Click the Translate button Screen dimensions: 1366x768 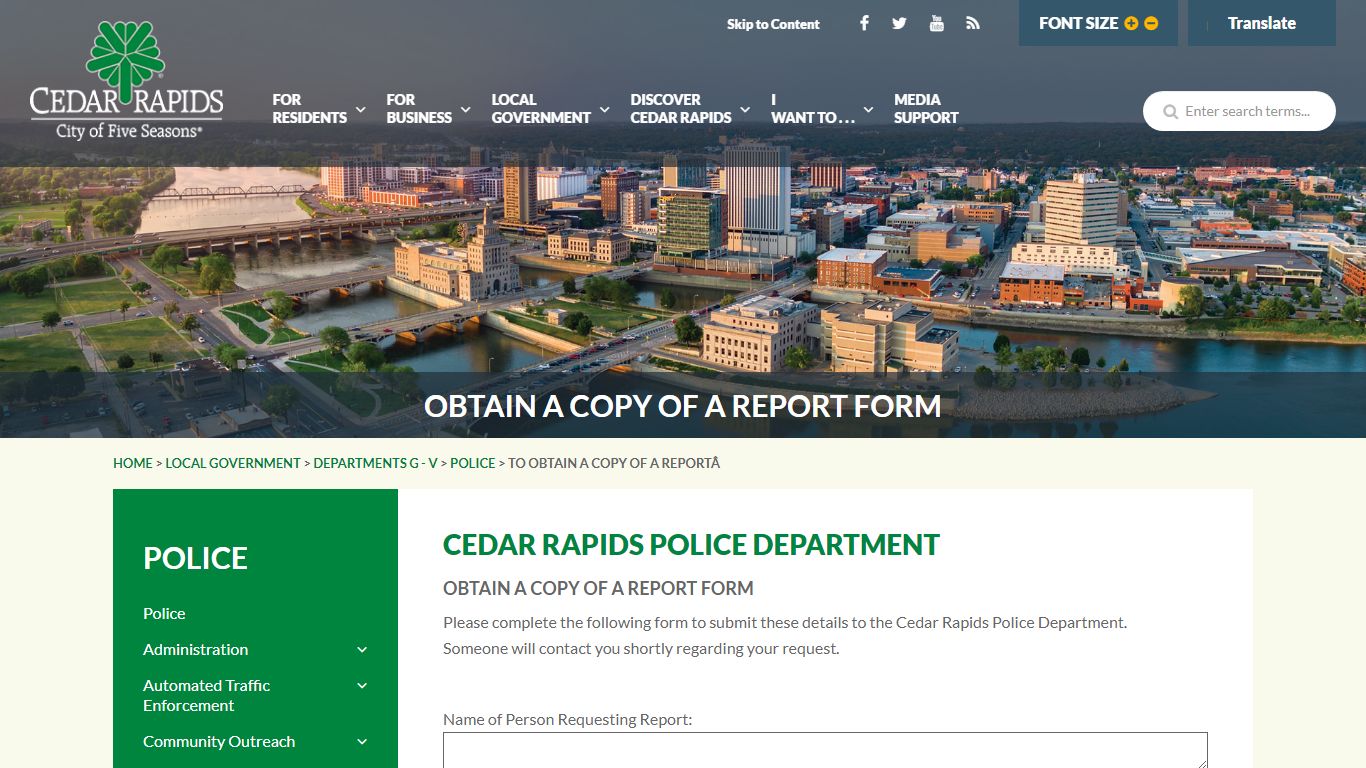[x=1262, y=23]
